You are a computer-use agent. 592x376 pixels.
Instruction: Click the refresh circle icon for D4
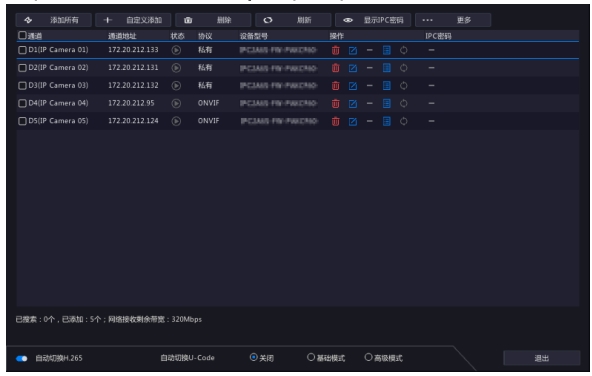pyautogui.click(x=404, y=103)
